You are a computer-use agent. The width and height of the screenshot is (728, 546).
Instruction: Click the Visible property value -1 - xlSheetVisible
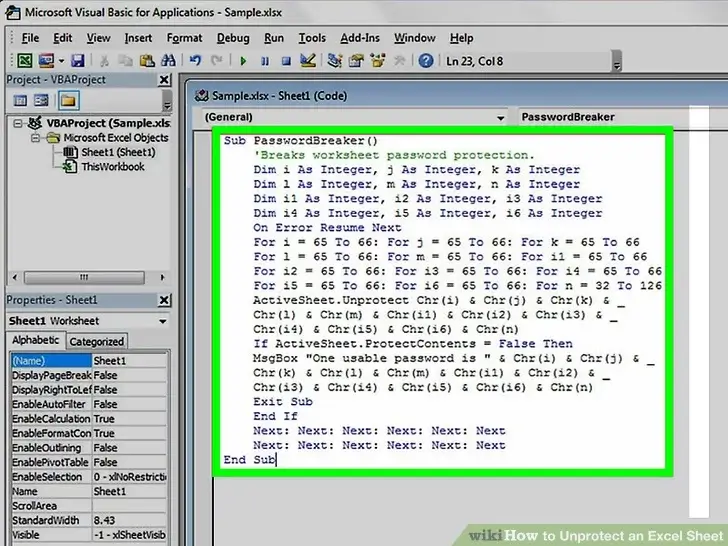click(x=129, y=535)
